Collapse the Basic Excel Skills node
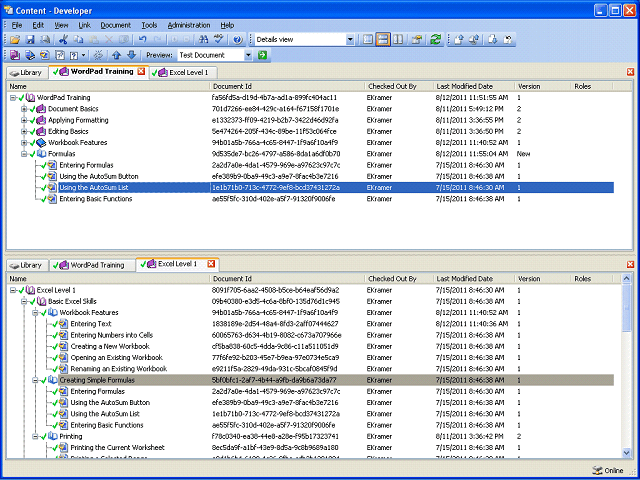 click(24, 302)
